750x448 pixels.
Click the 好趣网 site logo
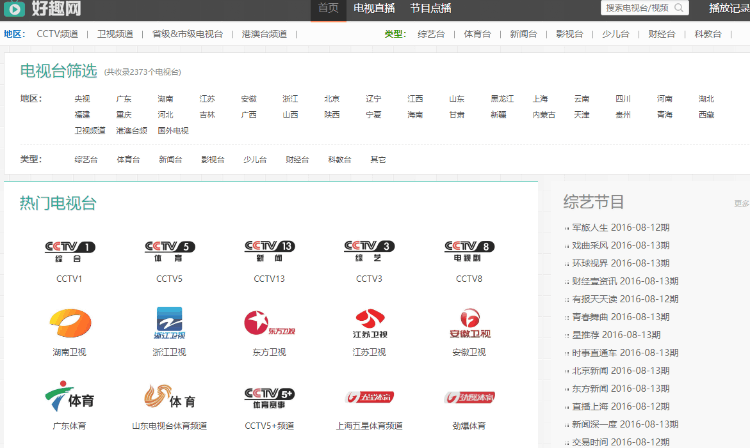tap(43, 9)
